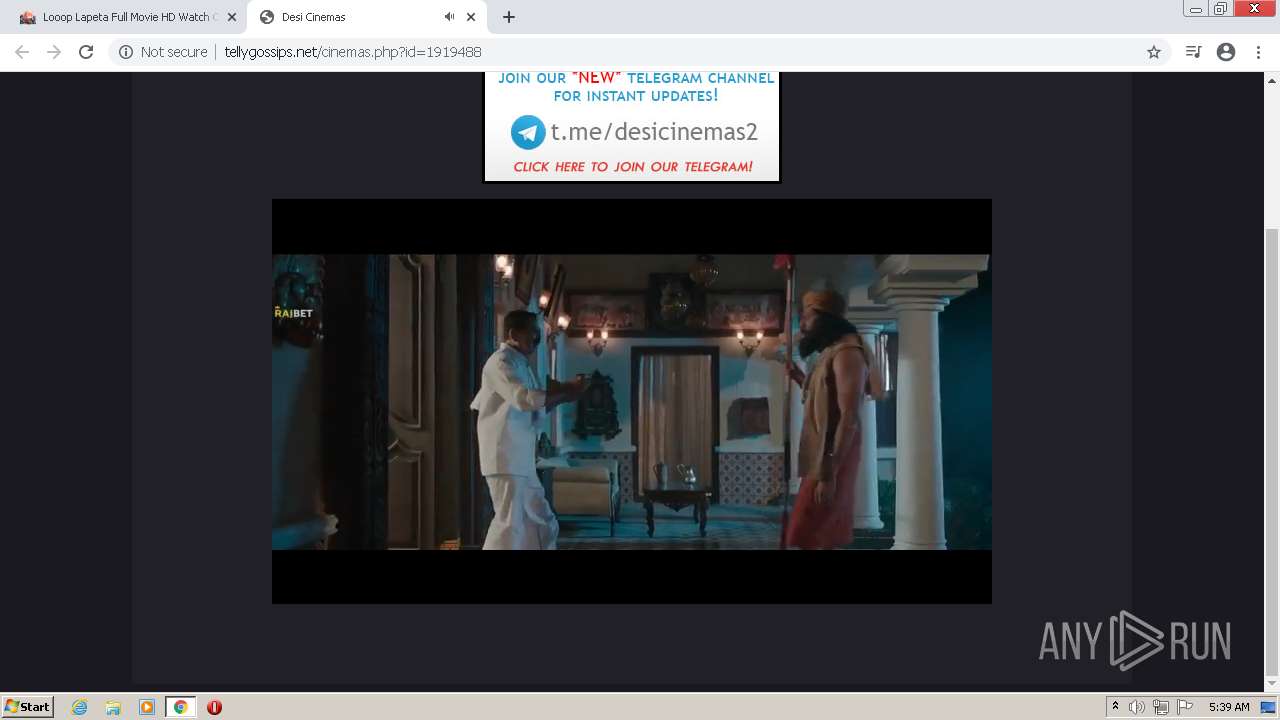The width and height of the screenshot is (1280, 720).
Task: Open the Chrome three-dot menu
Action: (x=1258, y=52)
